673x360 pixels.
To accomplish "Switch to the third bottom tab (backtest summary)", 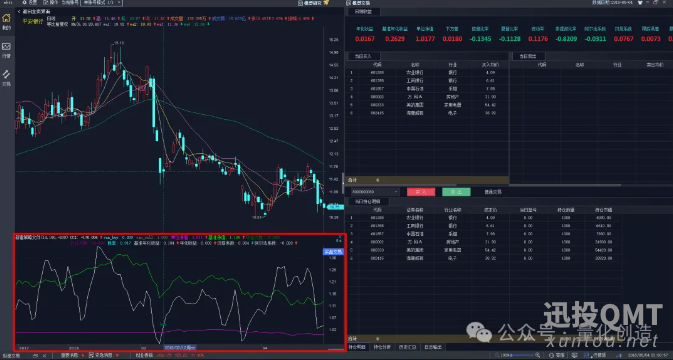I will pyautogui.click(x=407, y=347).
